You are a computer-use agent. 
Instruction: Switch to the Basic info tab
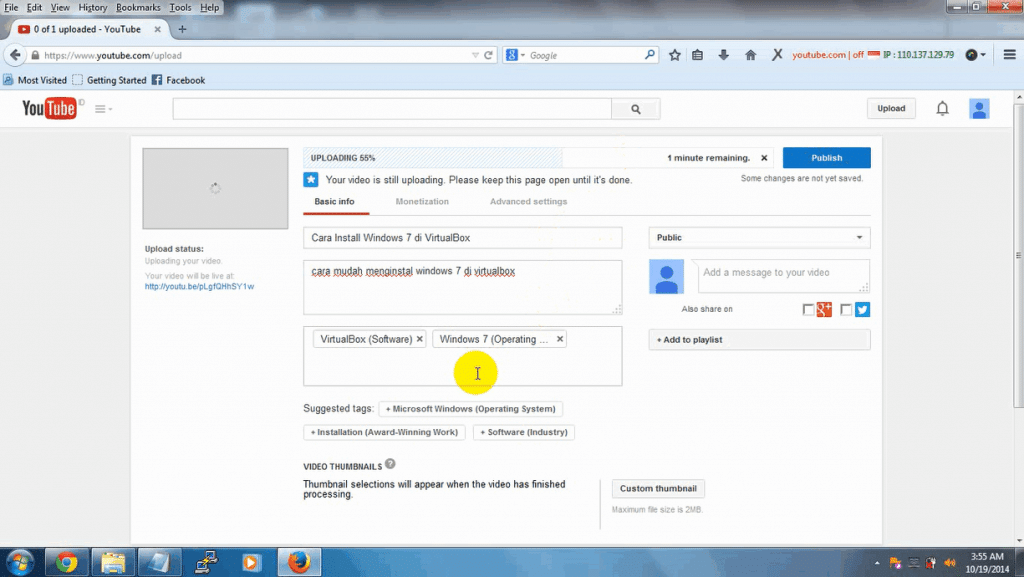click(334, 202)
